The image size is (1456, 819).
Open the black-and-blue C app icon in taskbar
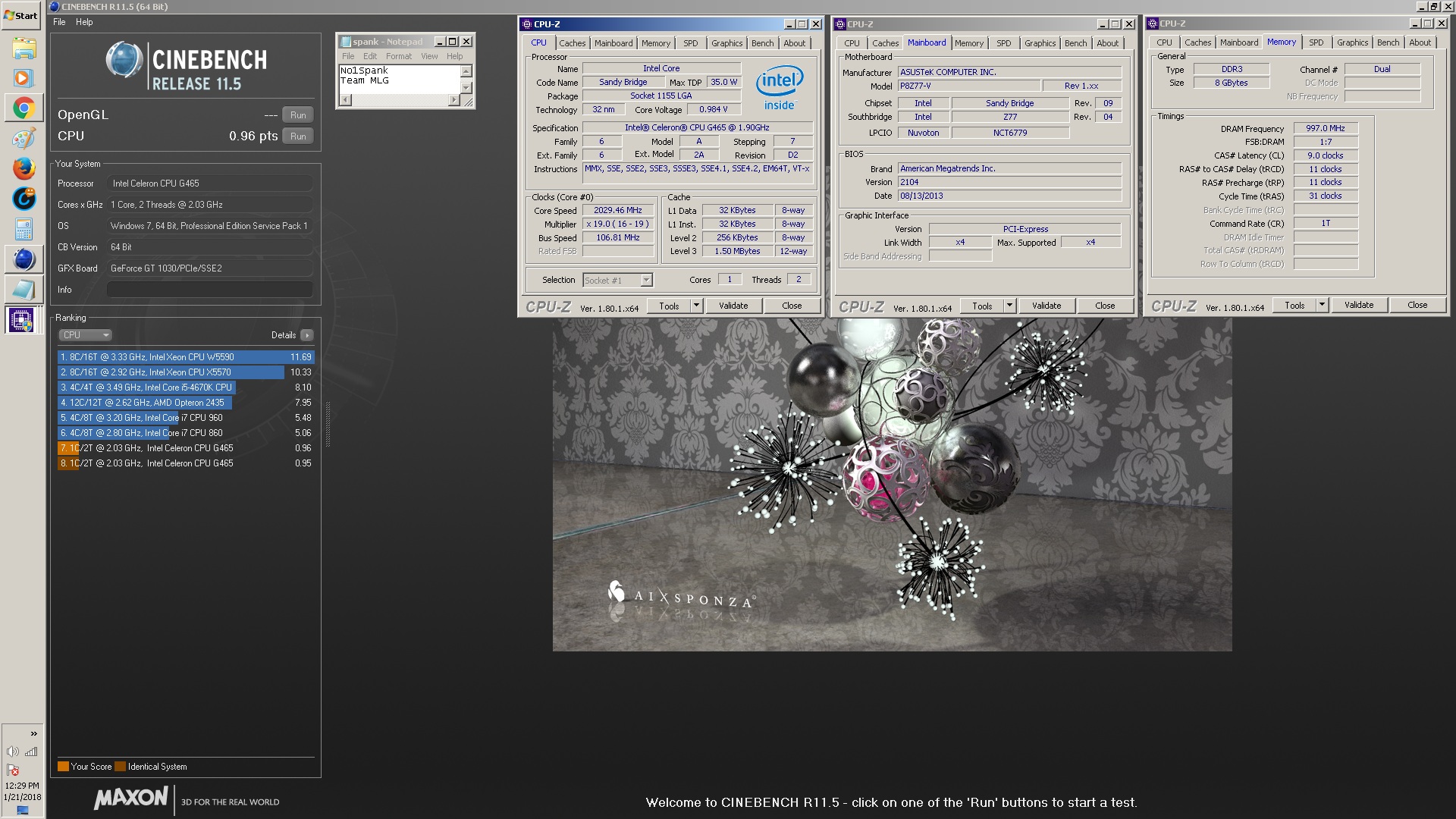pyautogui.click(x=24, y=199)
